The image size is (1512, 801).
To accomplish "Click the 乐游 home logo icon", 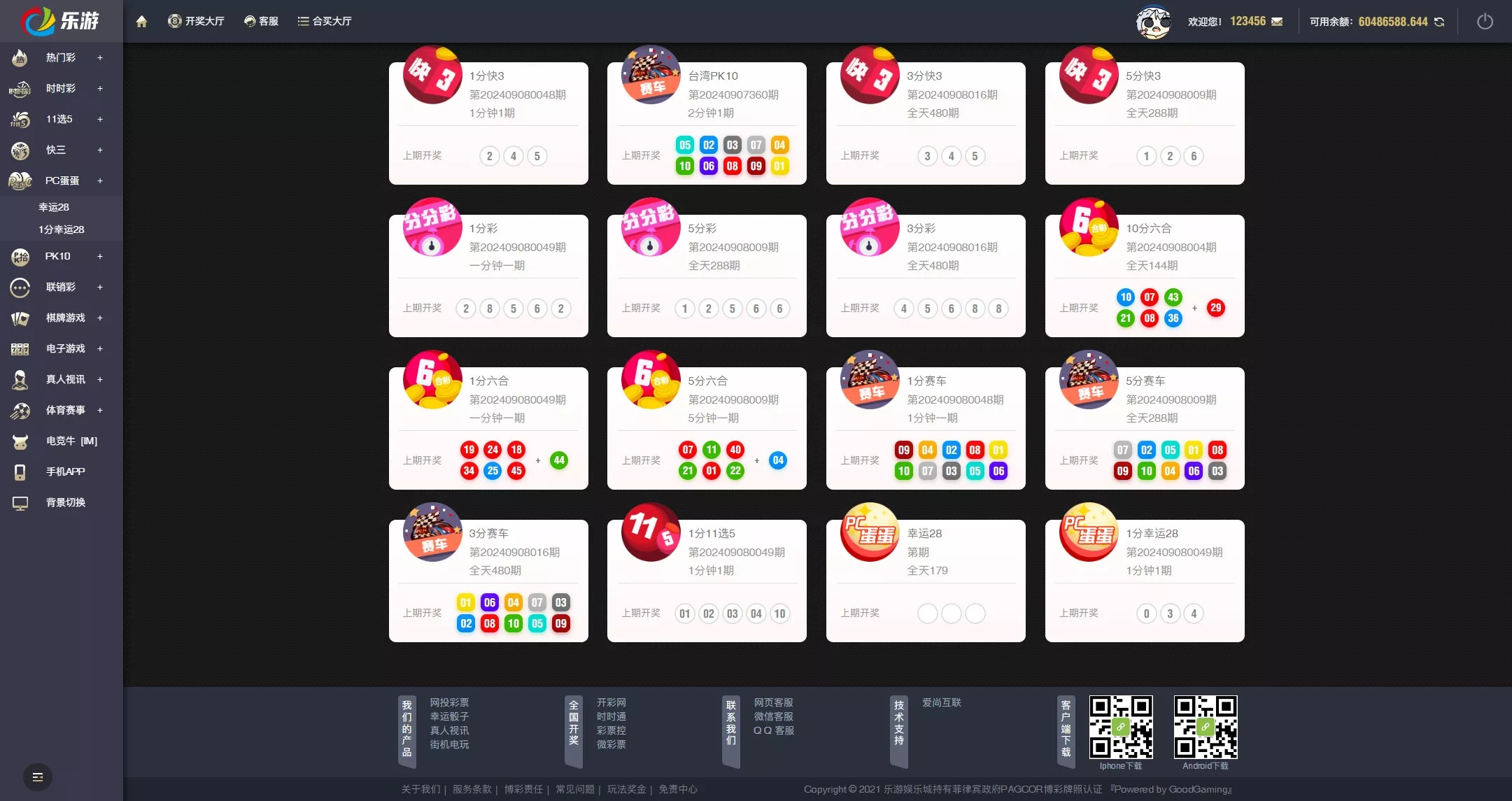I will [x=60, y=20].
